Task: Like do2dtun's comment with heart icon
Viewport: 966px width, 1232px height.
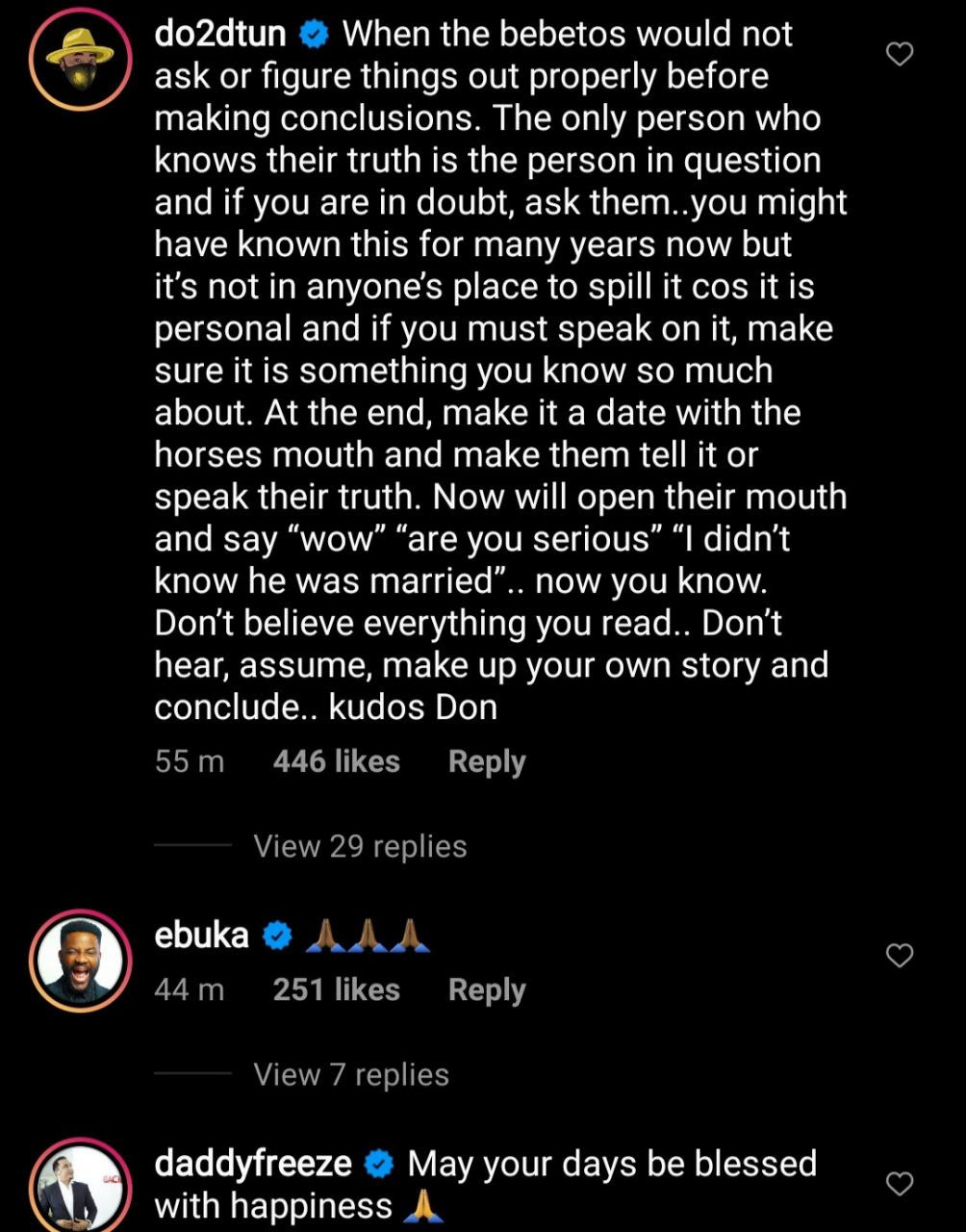Action: [899, 55]
